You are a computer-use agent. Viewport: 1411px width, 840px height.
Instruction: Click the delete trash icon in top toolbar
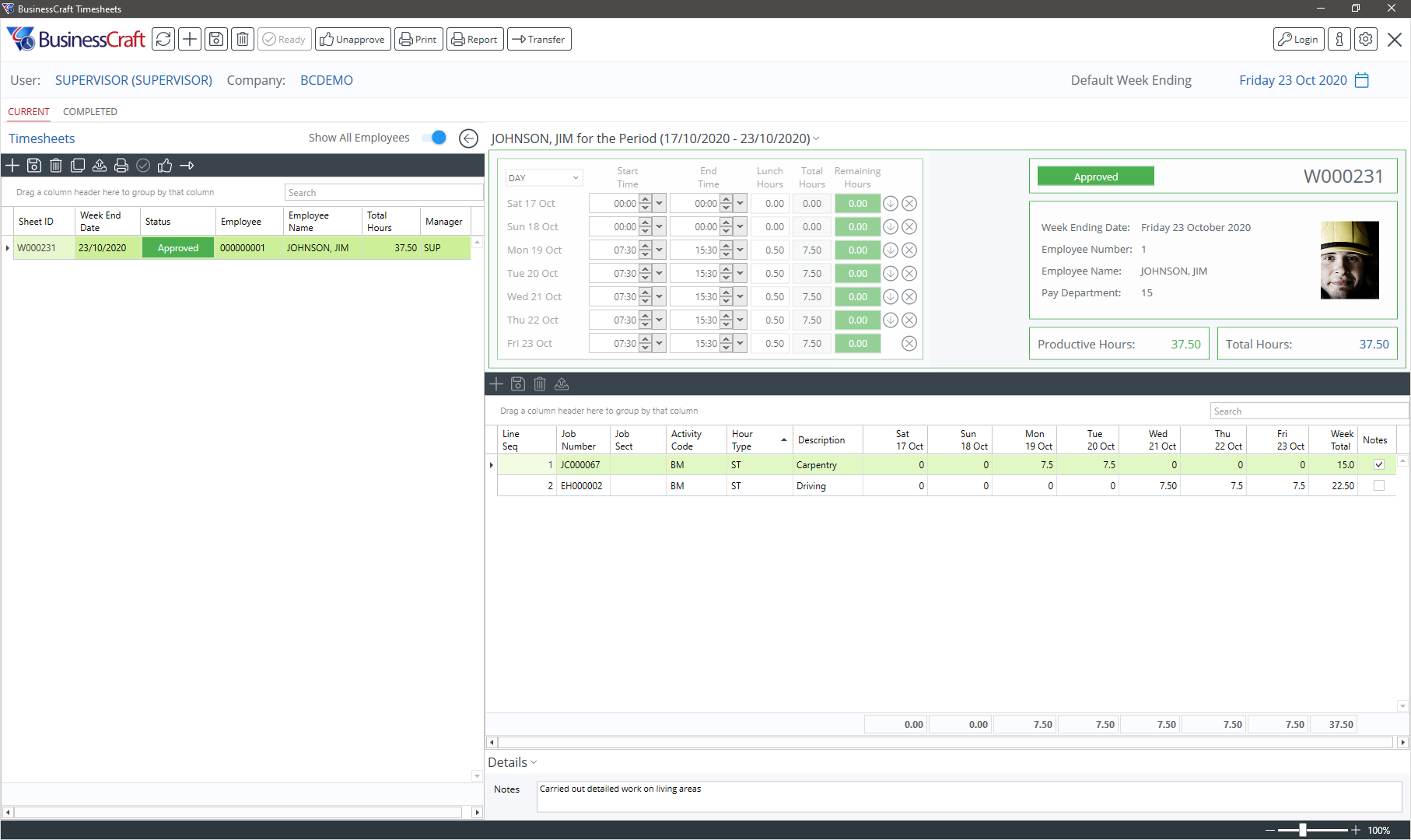(x=243, y=39)
